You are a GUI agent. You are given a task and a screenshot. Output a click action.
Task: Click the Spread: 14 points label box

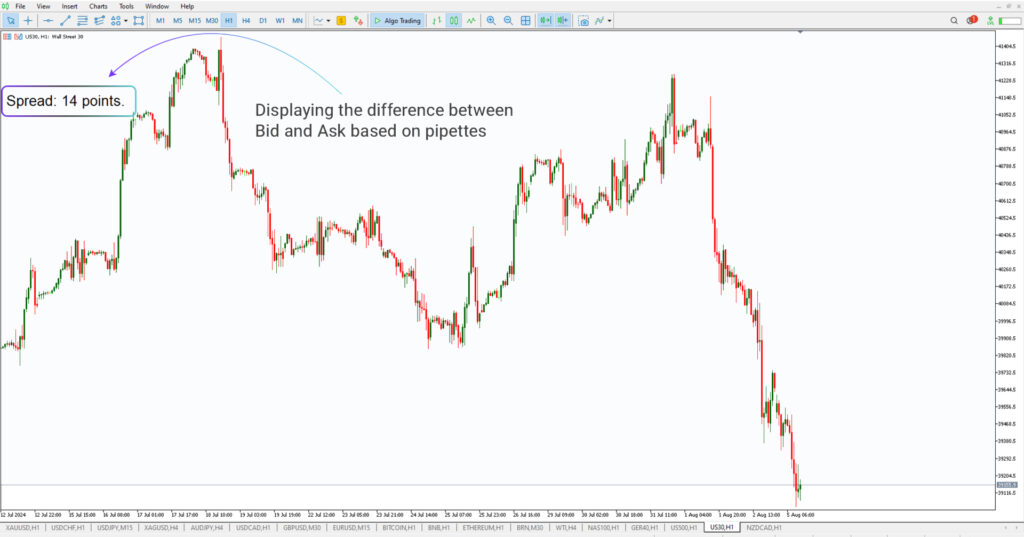point(68,101)
